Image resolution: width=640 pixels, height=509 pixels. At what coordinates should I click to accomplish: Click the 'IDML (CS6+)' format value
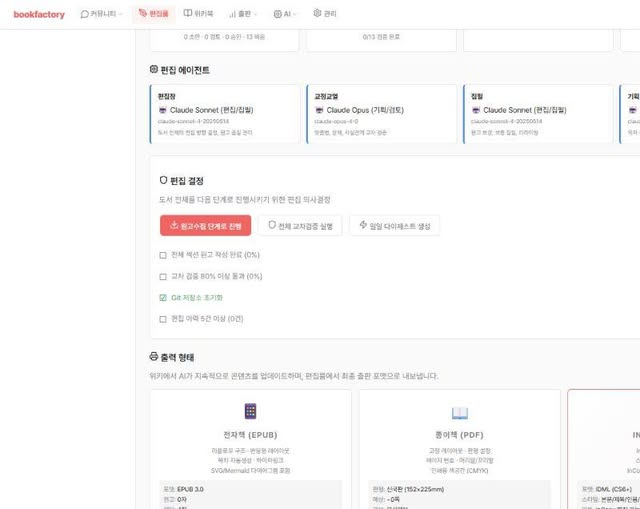click(613, 489)
